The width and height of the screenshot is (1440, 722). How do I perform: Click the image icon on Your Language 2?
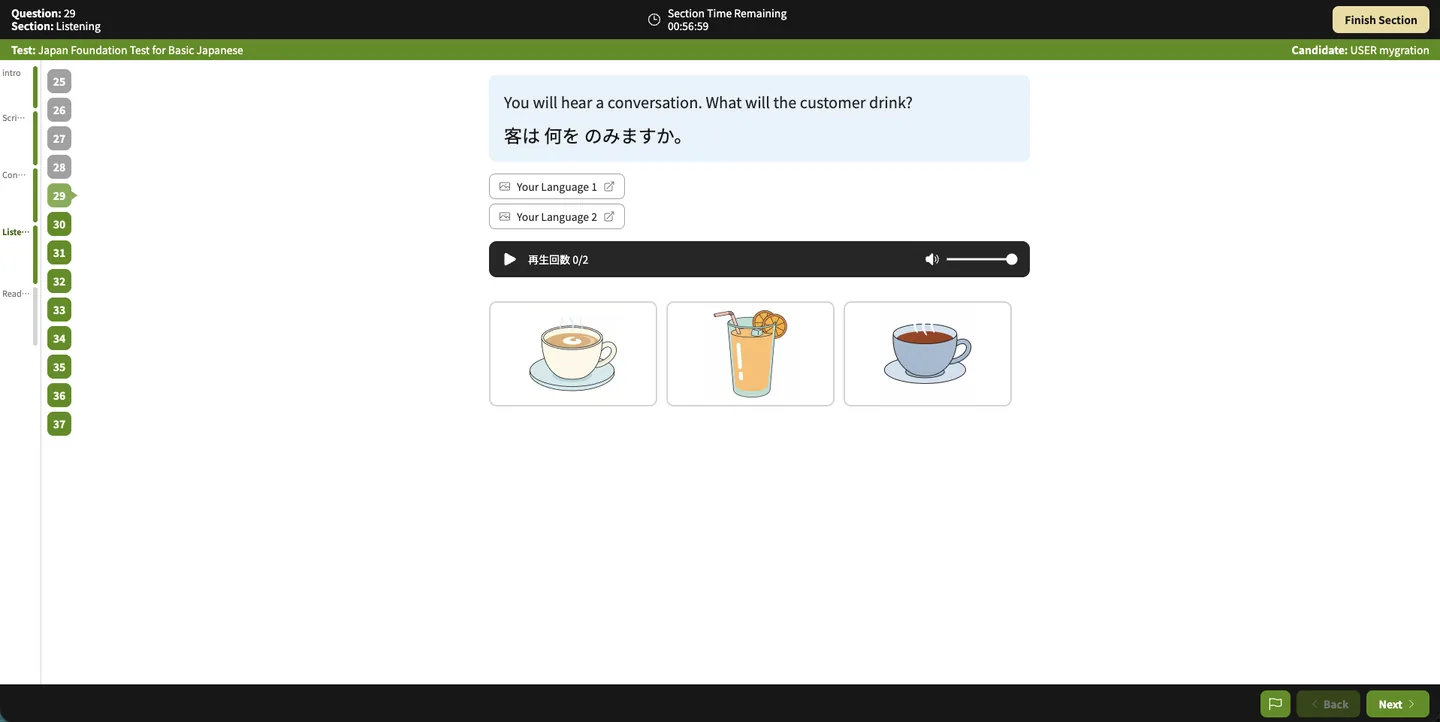pos(505,217)
